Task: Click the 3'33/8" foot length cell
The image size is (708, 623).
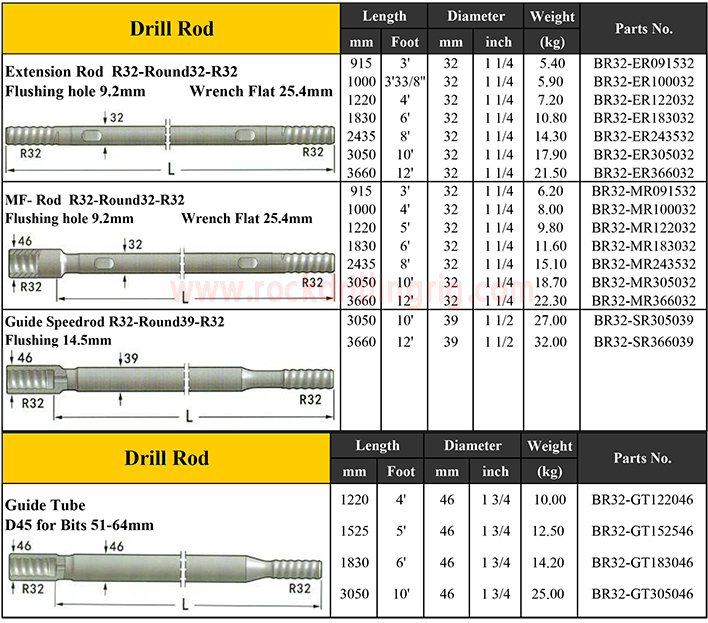Action: (405, 81)
